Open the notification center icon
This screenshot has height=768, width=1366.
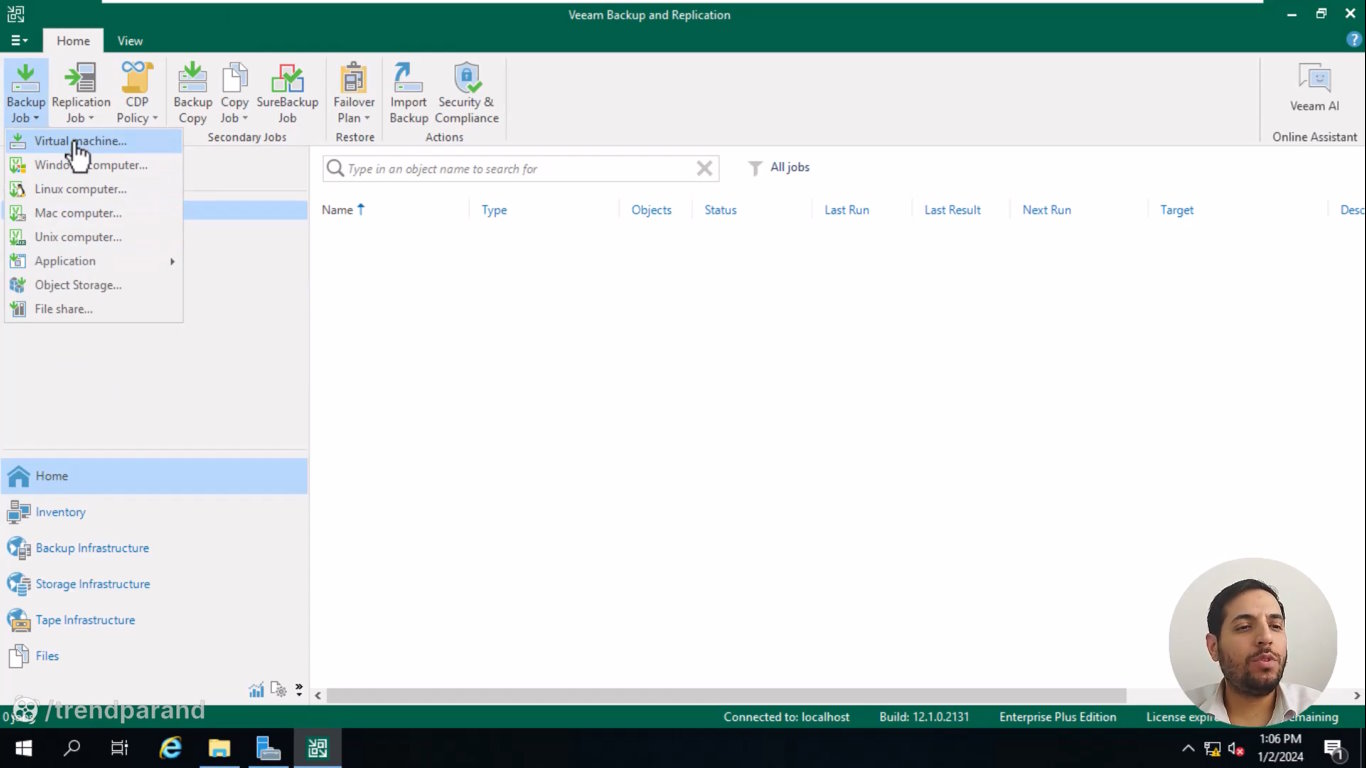tap(1334, 748)
